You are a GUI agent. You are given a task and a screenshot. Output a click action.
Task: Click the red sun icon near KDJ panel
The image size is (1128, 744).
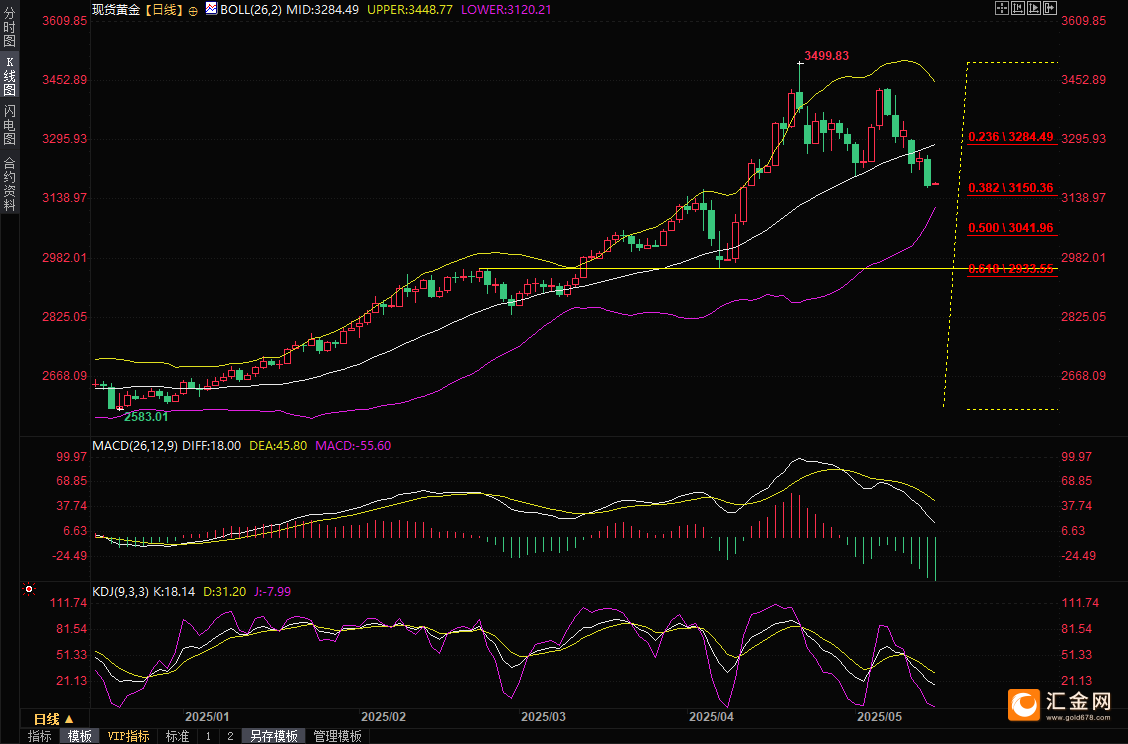27,589
